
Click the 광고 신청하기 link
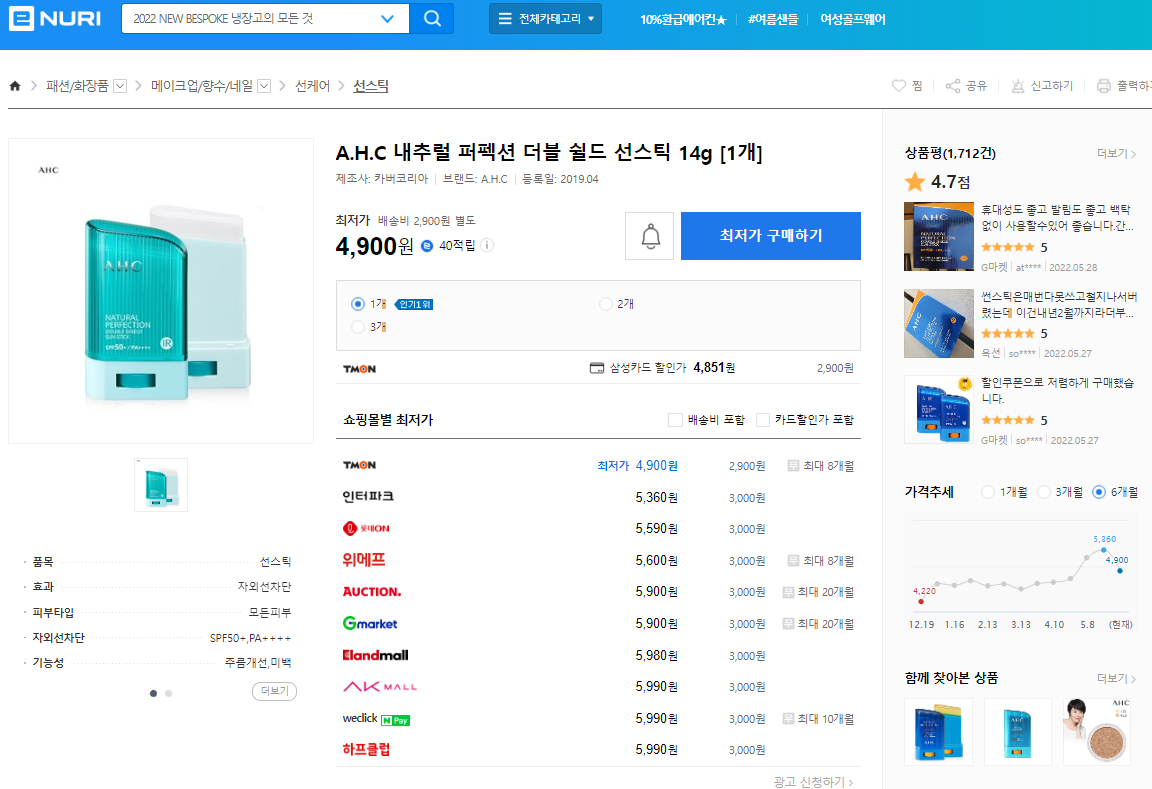tap(813, 782)
